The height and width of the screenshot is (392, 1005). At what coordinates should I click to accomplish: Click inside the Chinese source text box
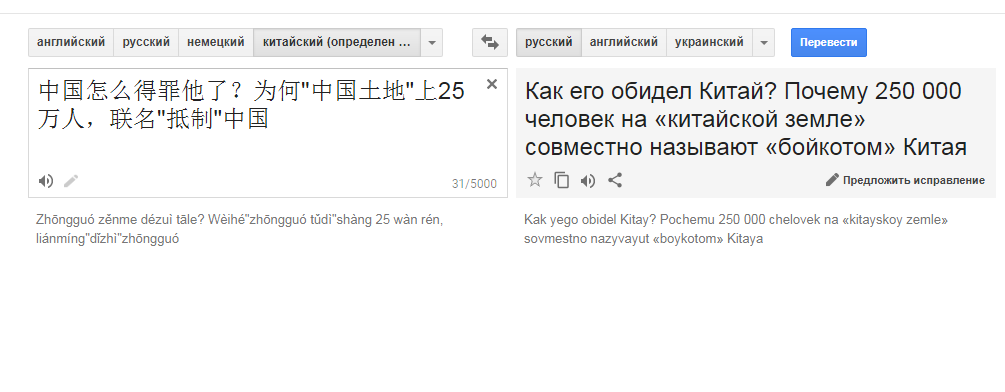[267, 133]
